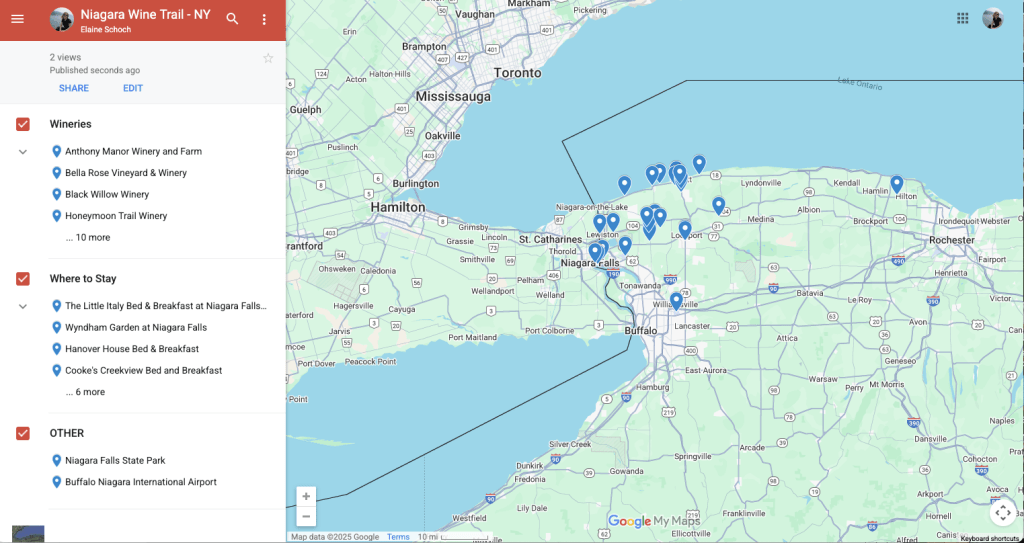This screenshot has width=1024, height=543.
Task: Click pin icon beside Anthony Manor Winery
Action: click(57, 151)
